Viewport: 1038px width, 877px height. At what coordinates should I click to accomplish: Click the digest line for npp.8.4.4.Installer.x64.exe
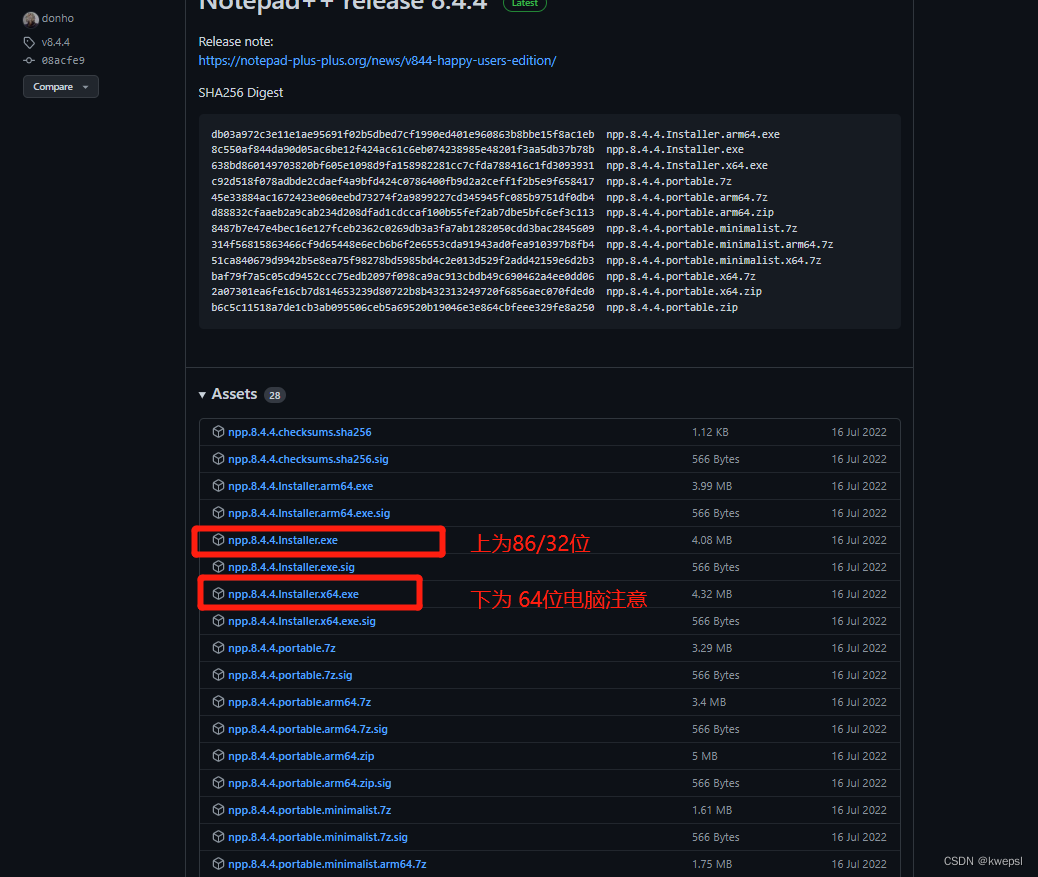[x=489, y=165]
